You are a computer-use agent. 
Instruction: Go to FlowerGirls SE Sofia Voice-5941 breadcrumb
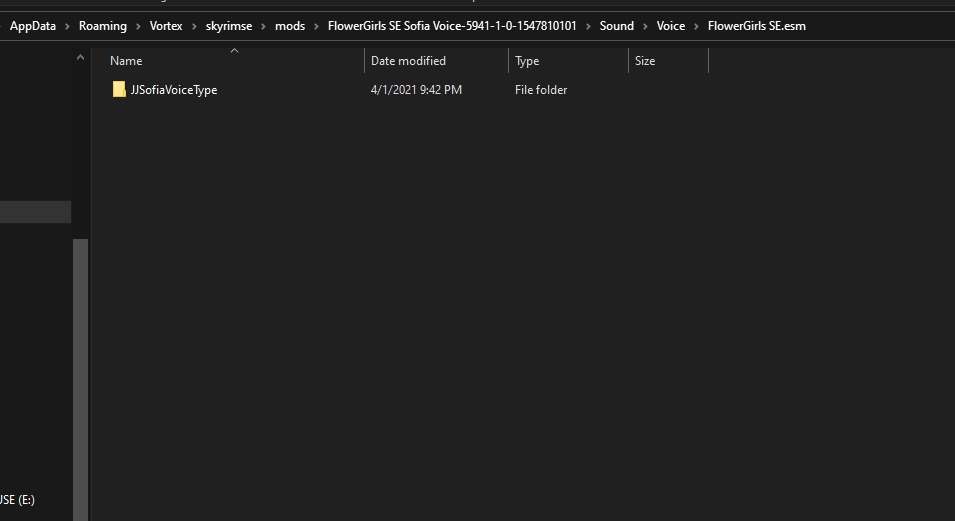(x=452, y=26)
